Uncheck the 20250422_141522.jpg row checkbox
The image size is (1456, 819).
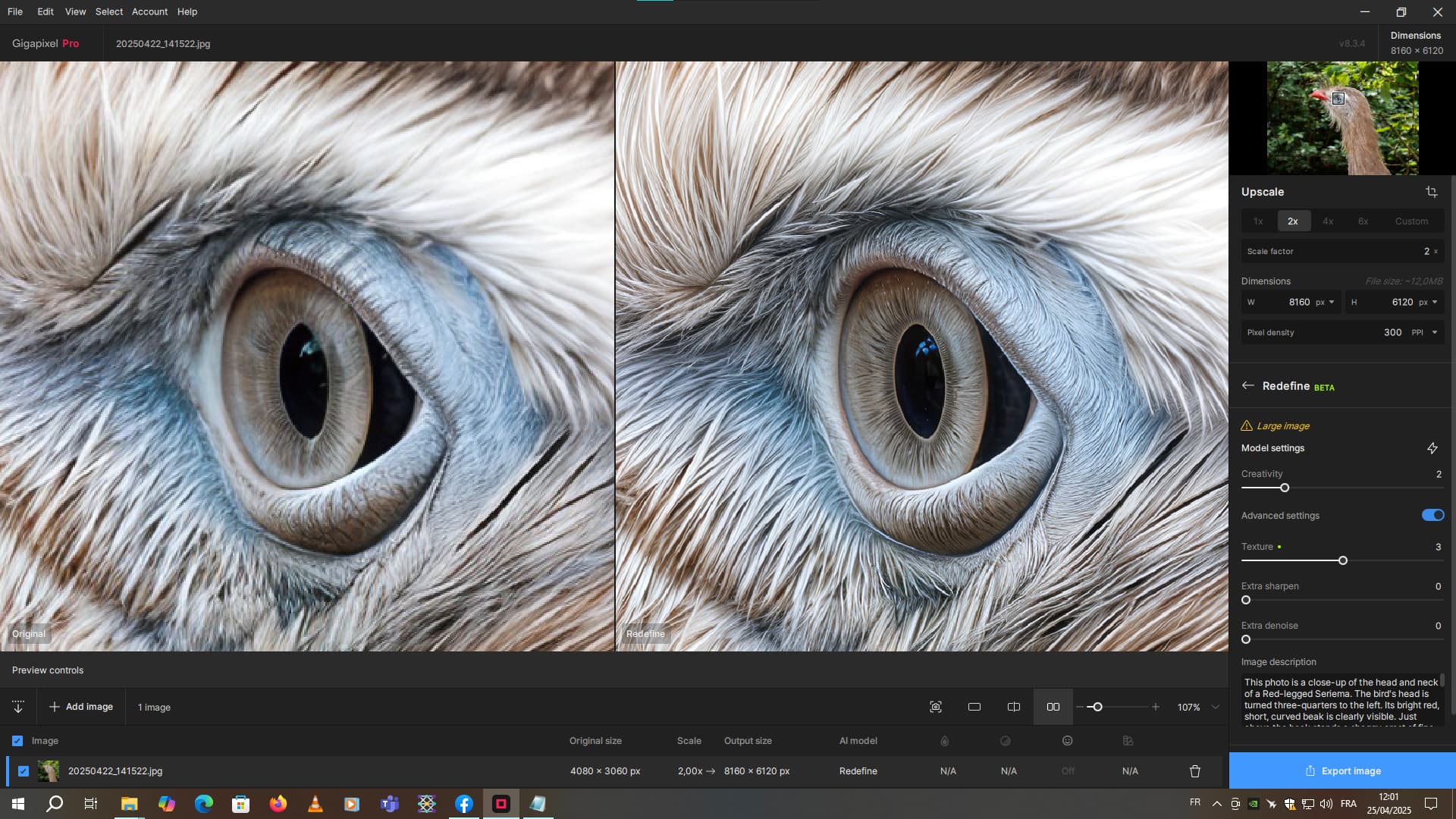24,771
